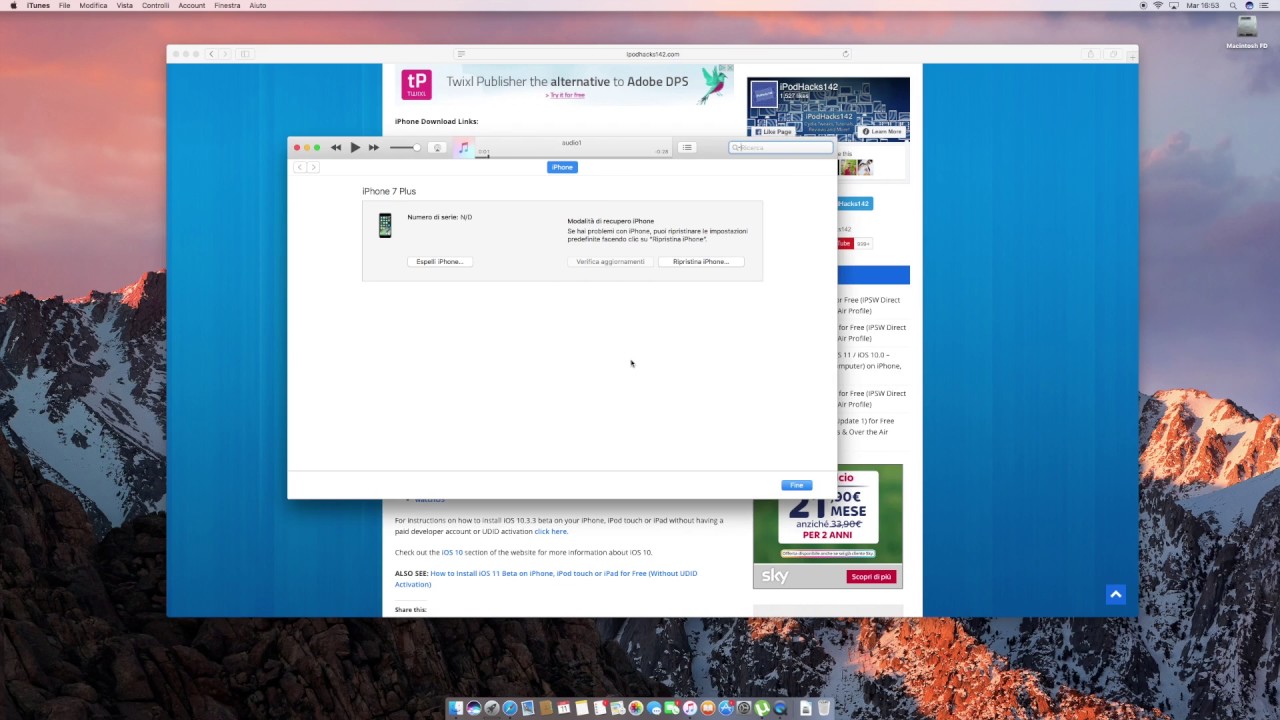Screen dimensions: 1280x720
Task: Open Trash from the Dock
Action: pyautogui.click(x=824, y=708)
